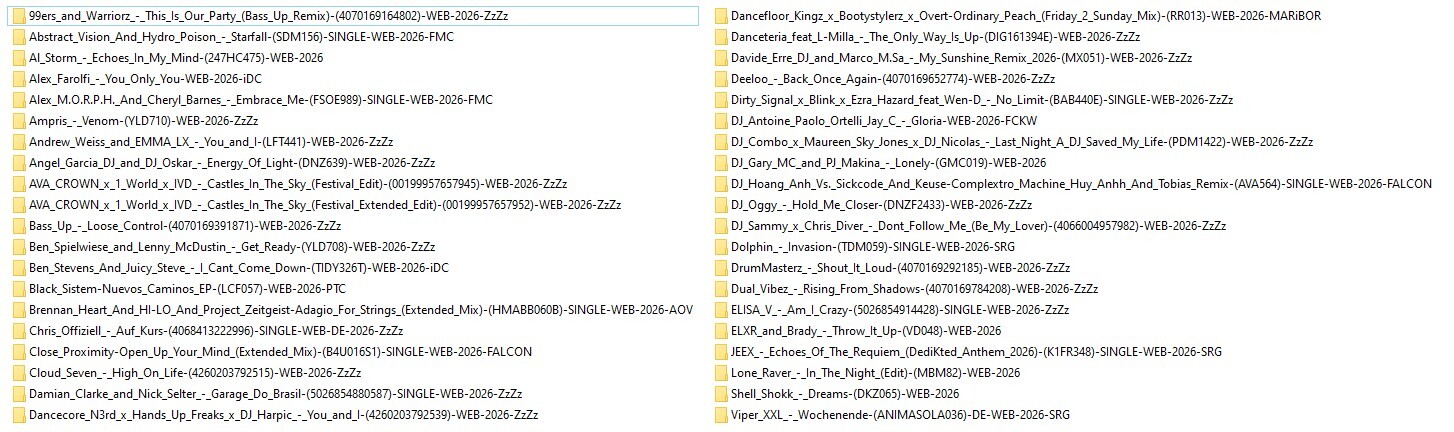This screenshot has width=1454, height=432.
Task: Click folder icon for Deeloo Back_Once_Again
Action: point(721,79)
